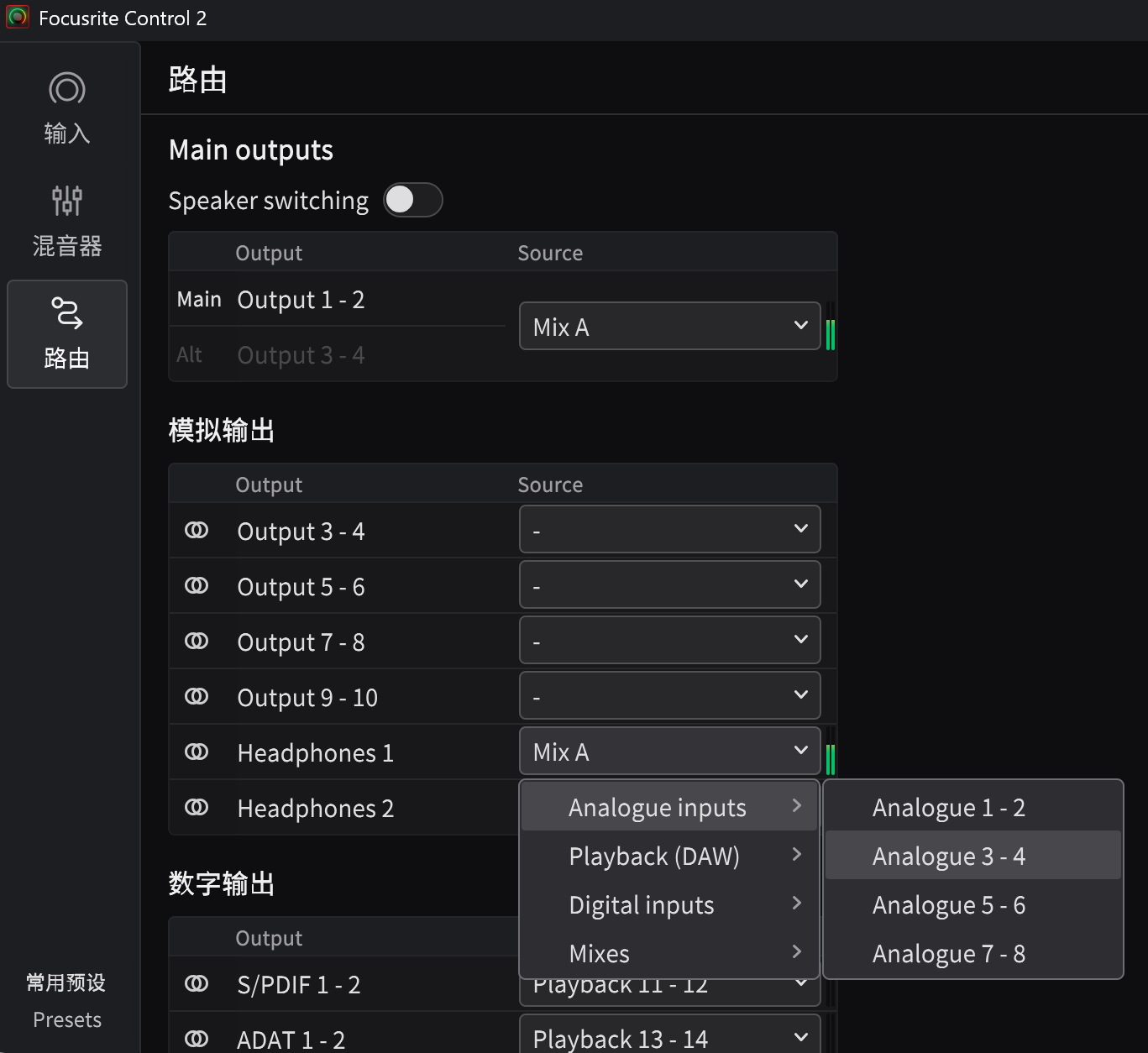Click the ADAT 1 - 2 output label
This screenshot has height=1053, width=1148.
click(291, 1040)
